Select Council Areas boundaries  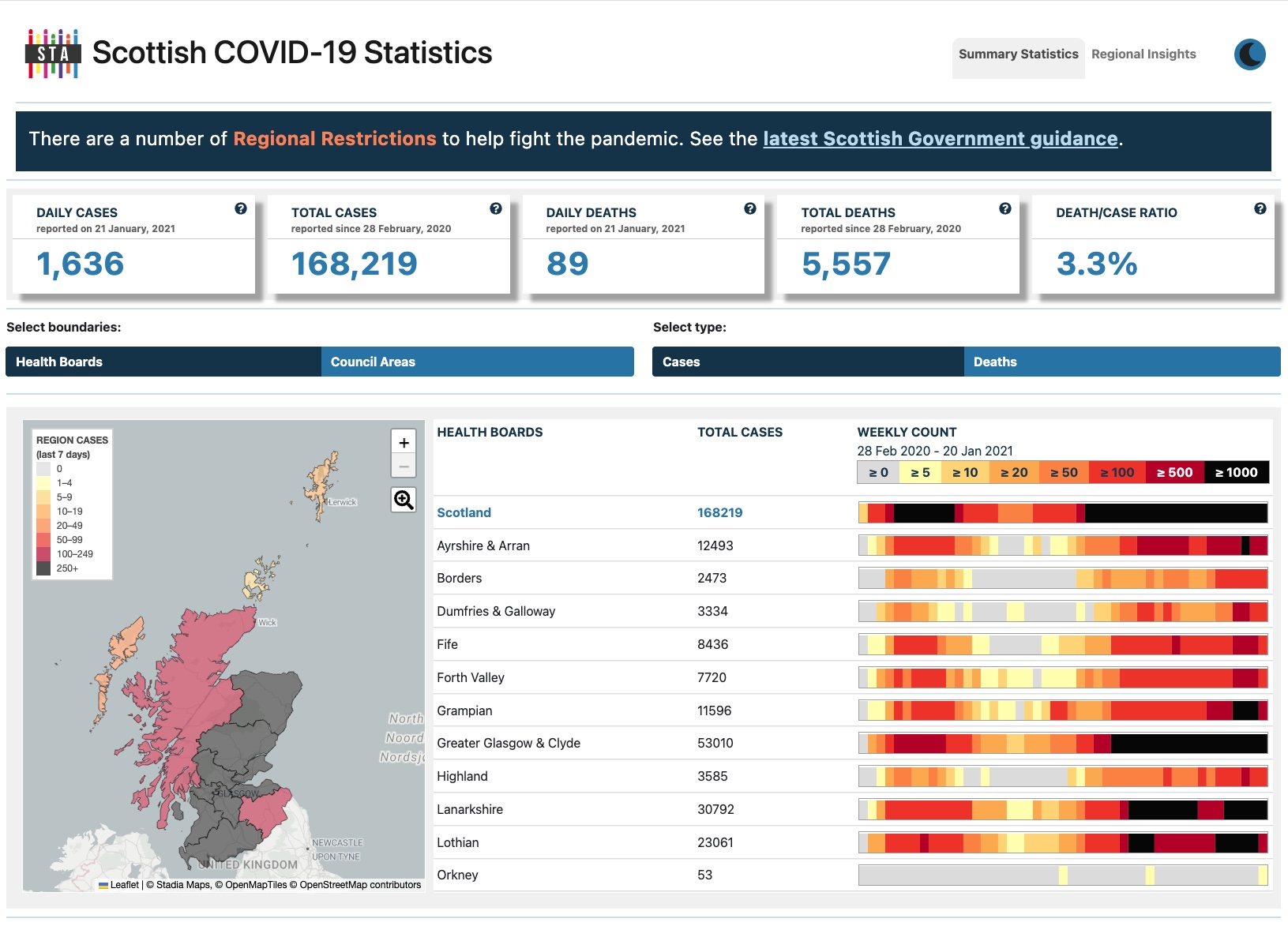tap(477, 362)
